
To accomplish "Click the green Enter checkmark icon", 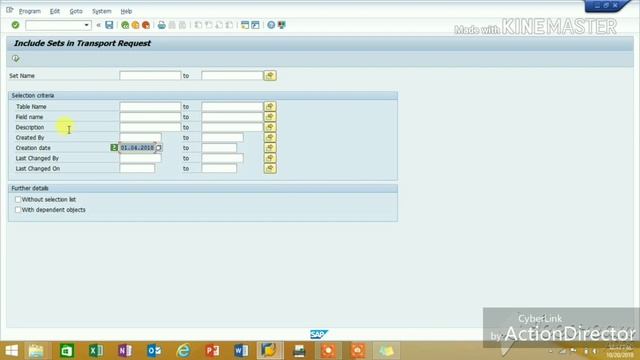I will click(x=16, y=25).
